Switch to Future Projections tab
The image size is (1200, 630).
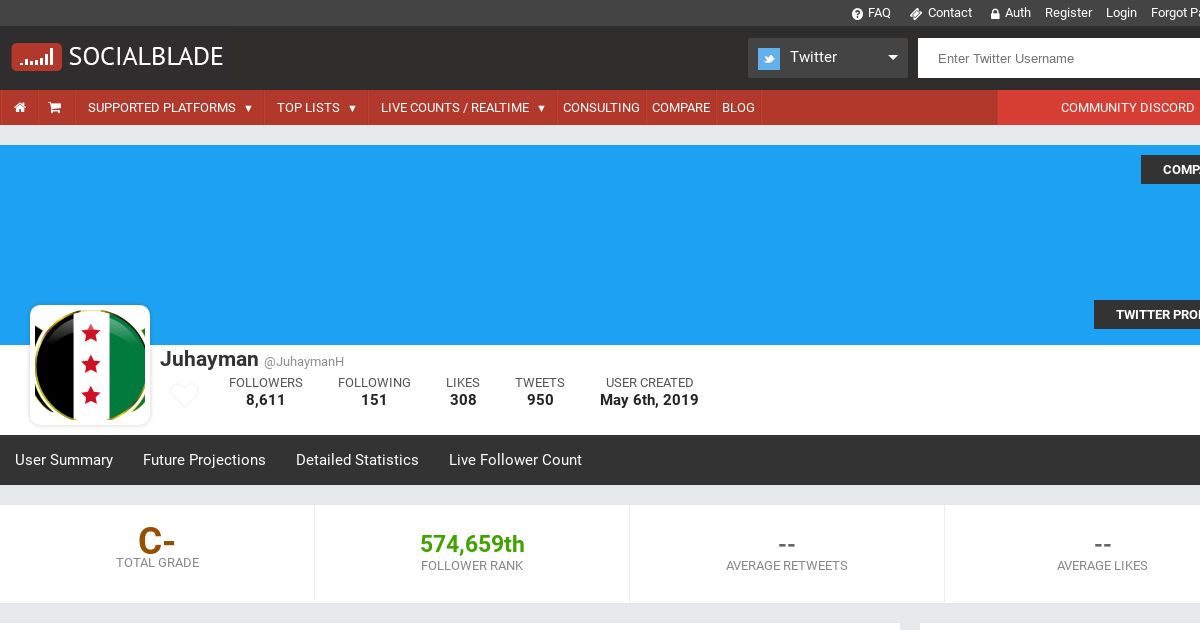pos(204,460)
